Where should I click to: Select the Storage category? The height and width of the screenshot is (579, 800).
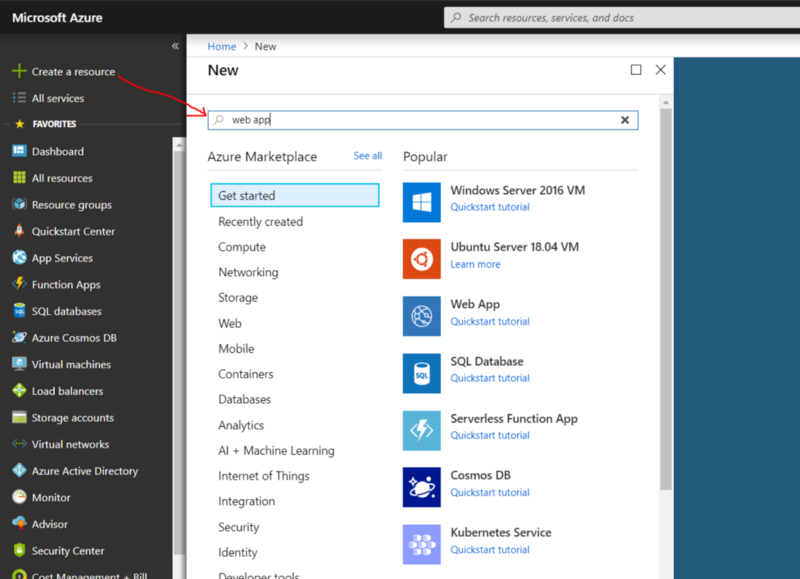(x=238, y=297)
